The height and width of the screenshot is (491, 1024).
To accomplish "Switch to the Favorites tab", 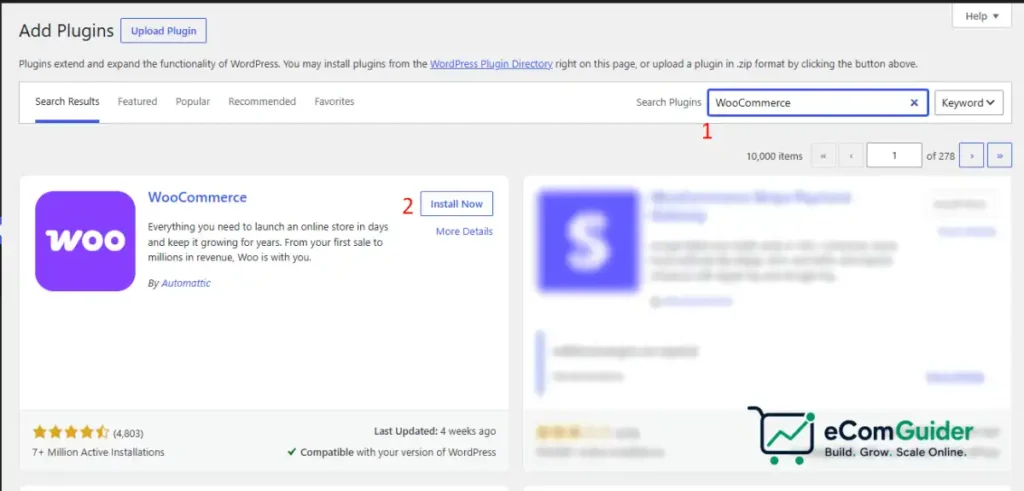I will pyautogui.click(x=334, y=102).
